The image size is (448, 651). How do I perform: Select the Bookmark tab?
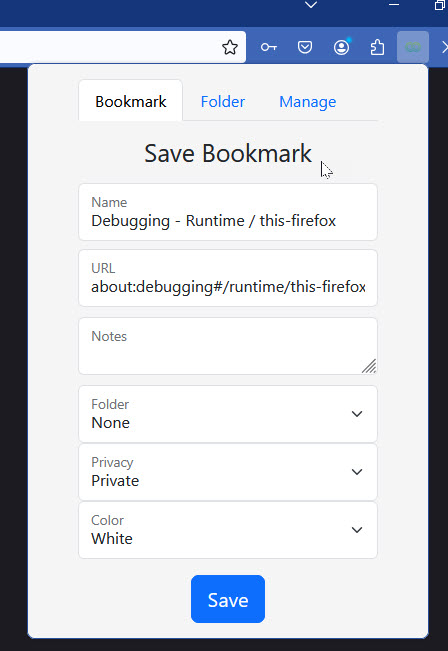coord(131,101)
